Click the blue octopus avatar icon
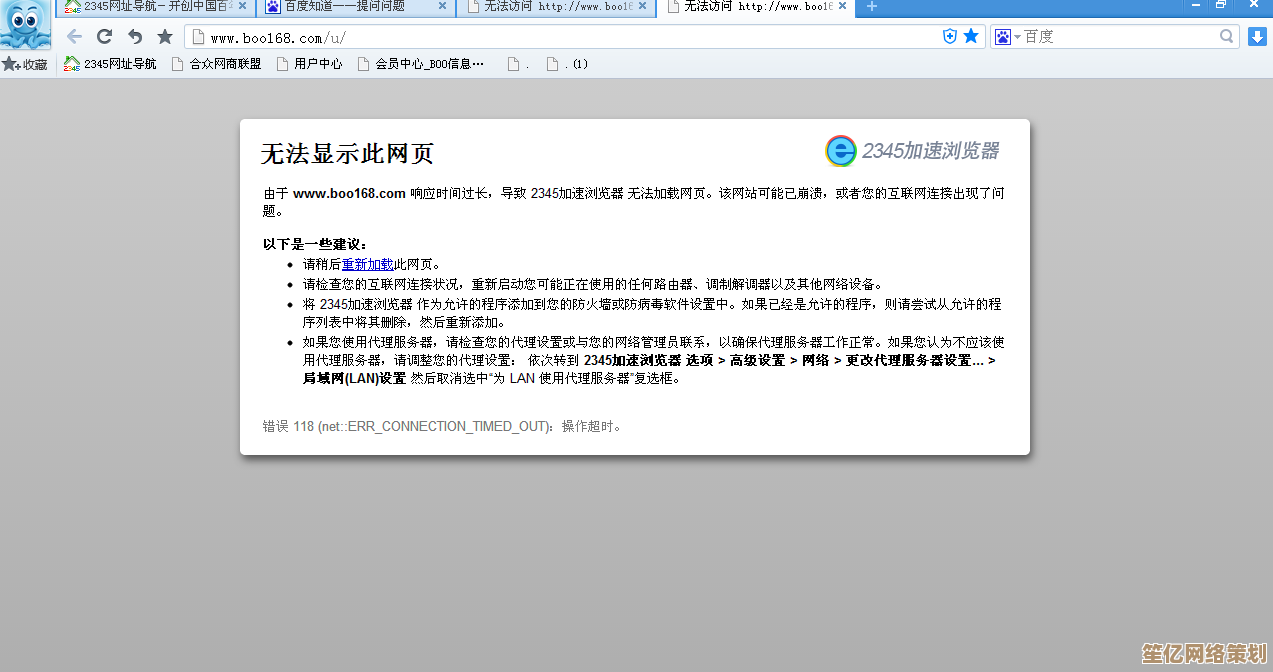The image size is (1273, 672). 25,24
